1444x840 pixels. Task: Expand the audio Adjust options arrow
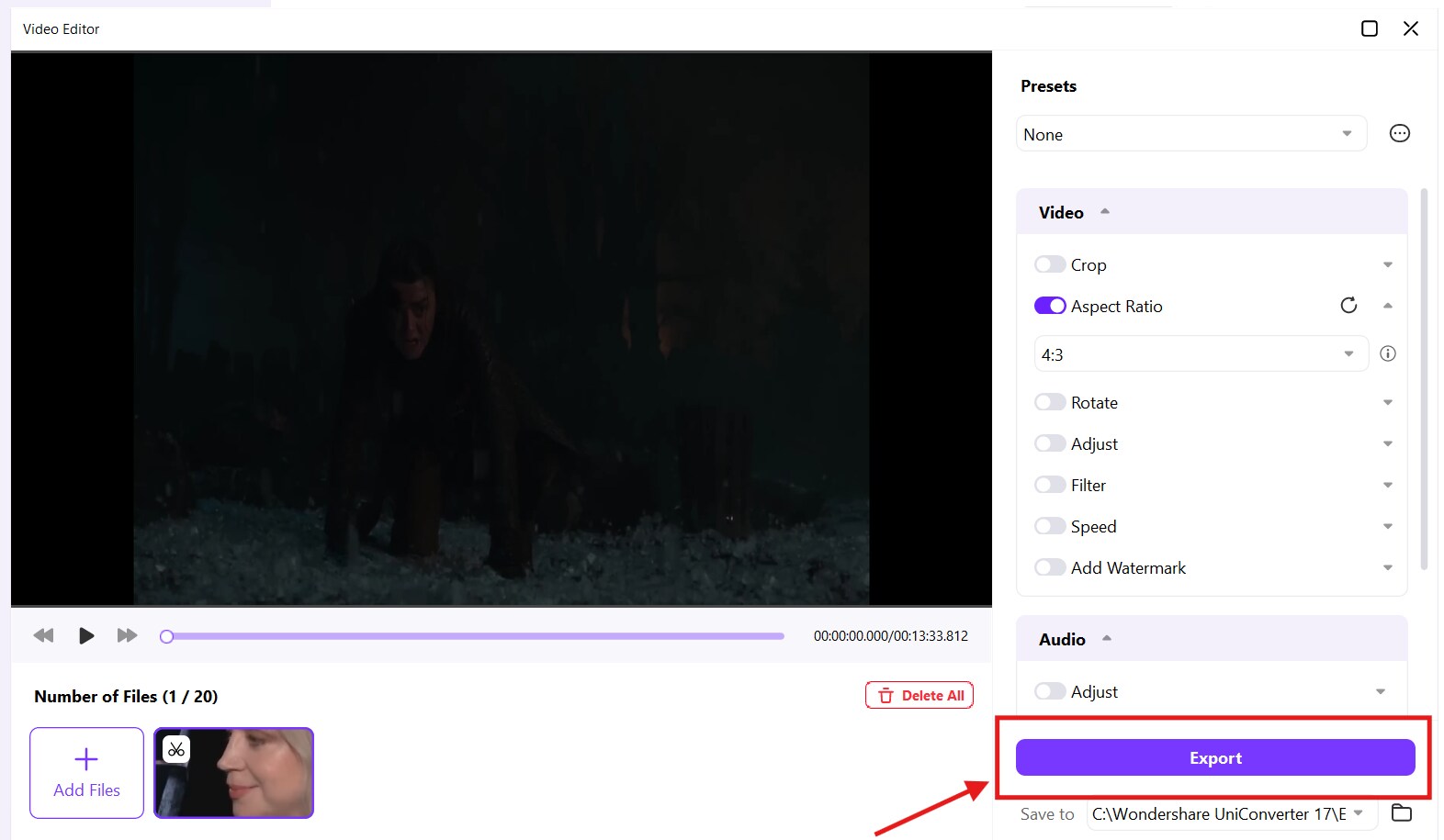click(1381, 691)
